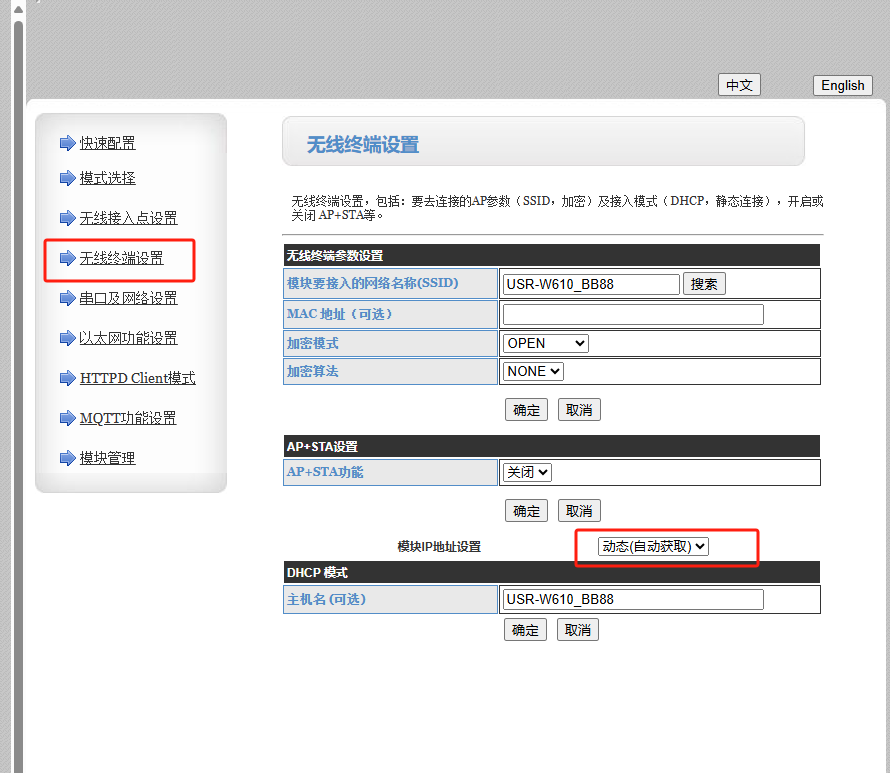Click the arrow icon beside 无线终端设置

[68, 258]
